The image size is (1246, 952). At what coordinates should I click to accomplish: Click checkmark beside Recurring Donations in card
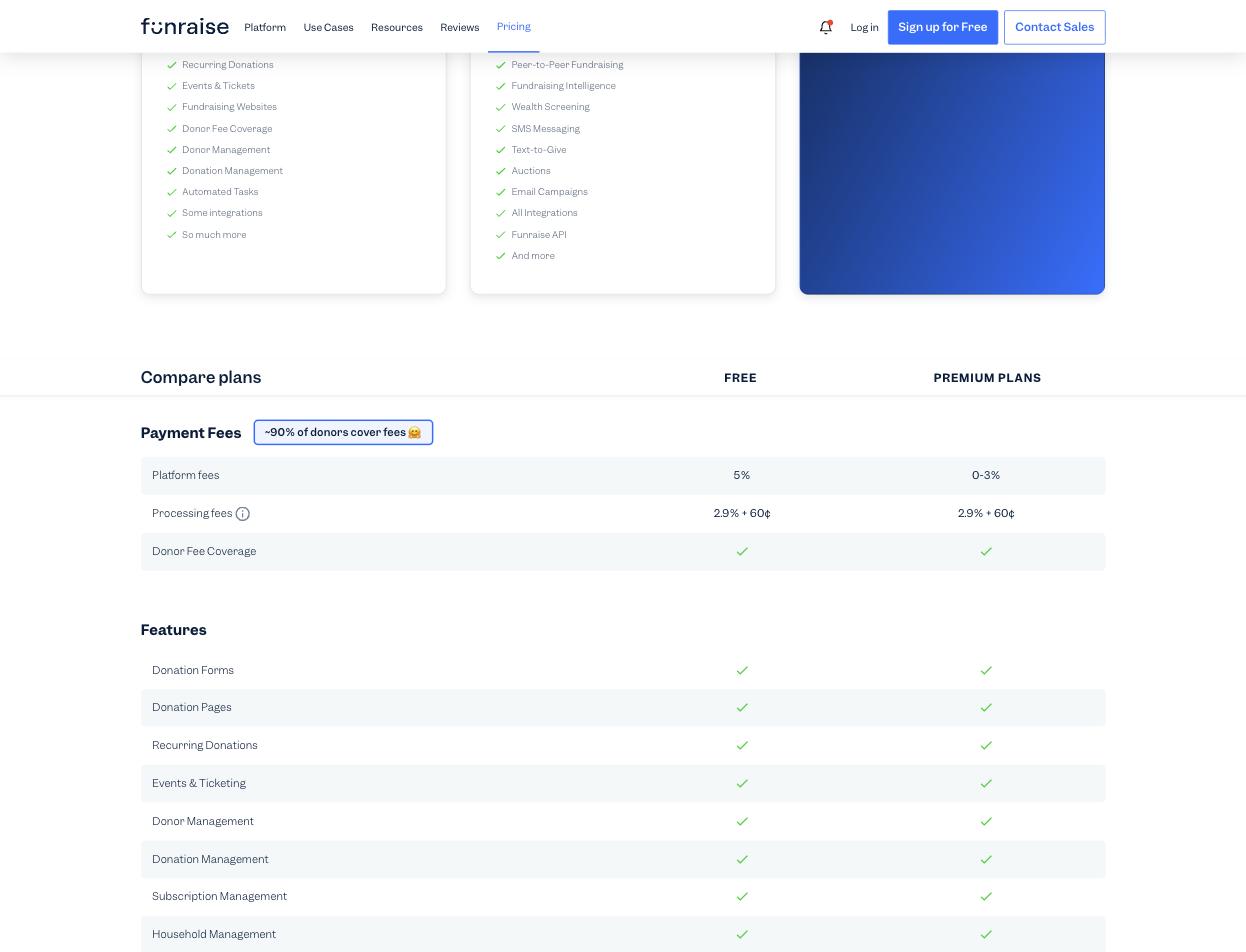coord(171,65)
